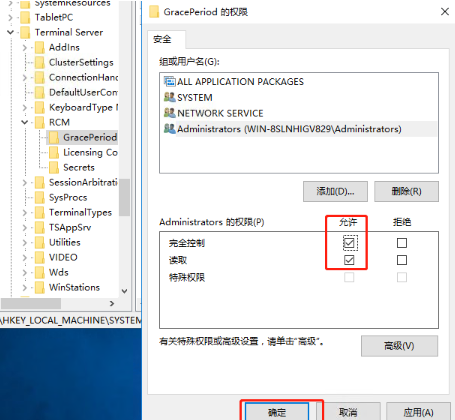Screen dimensions: 455x420
Task: Expand the SessionArbitration tree node
Action: point(25,182)
